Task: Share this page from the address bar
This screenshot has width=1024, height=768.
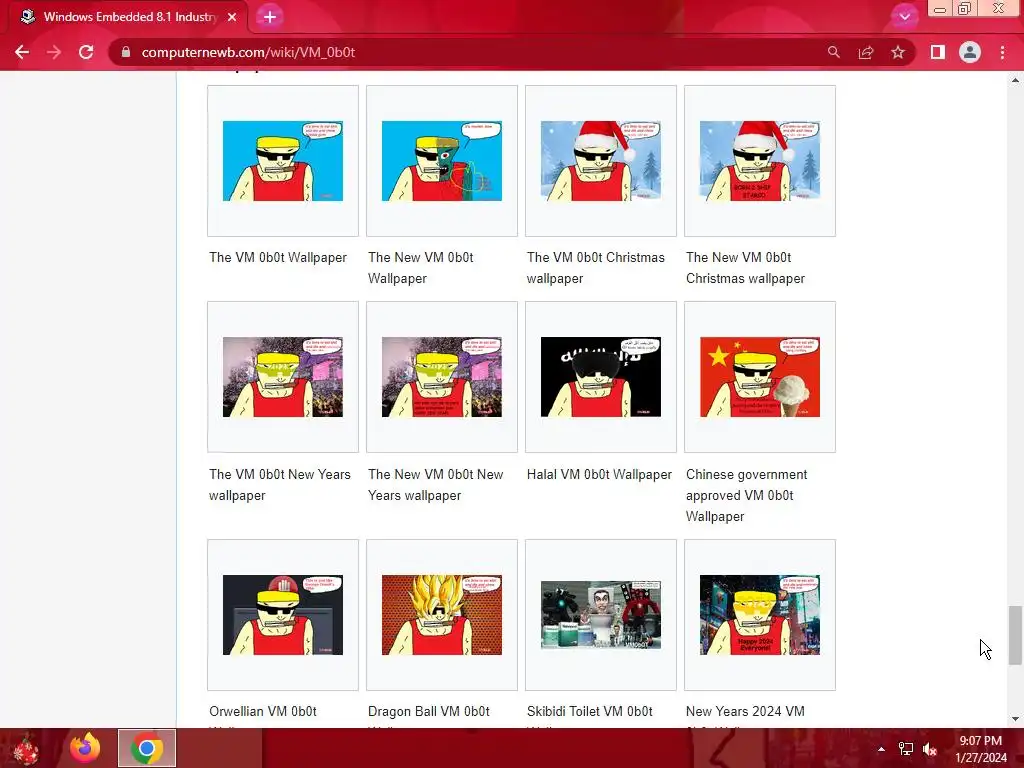Action: [866, 52]
